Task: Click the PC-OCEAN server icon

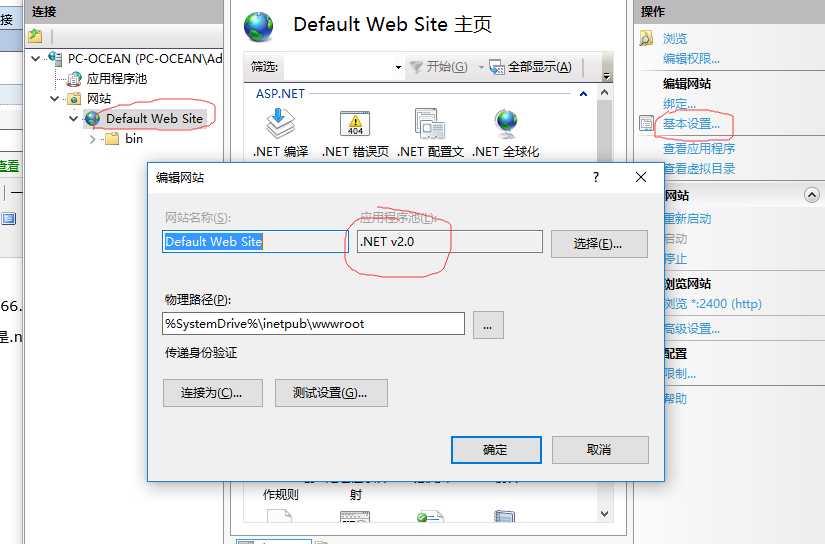Action: [x=55, y=58]
